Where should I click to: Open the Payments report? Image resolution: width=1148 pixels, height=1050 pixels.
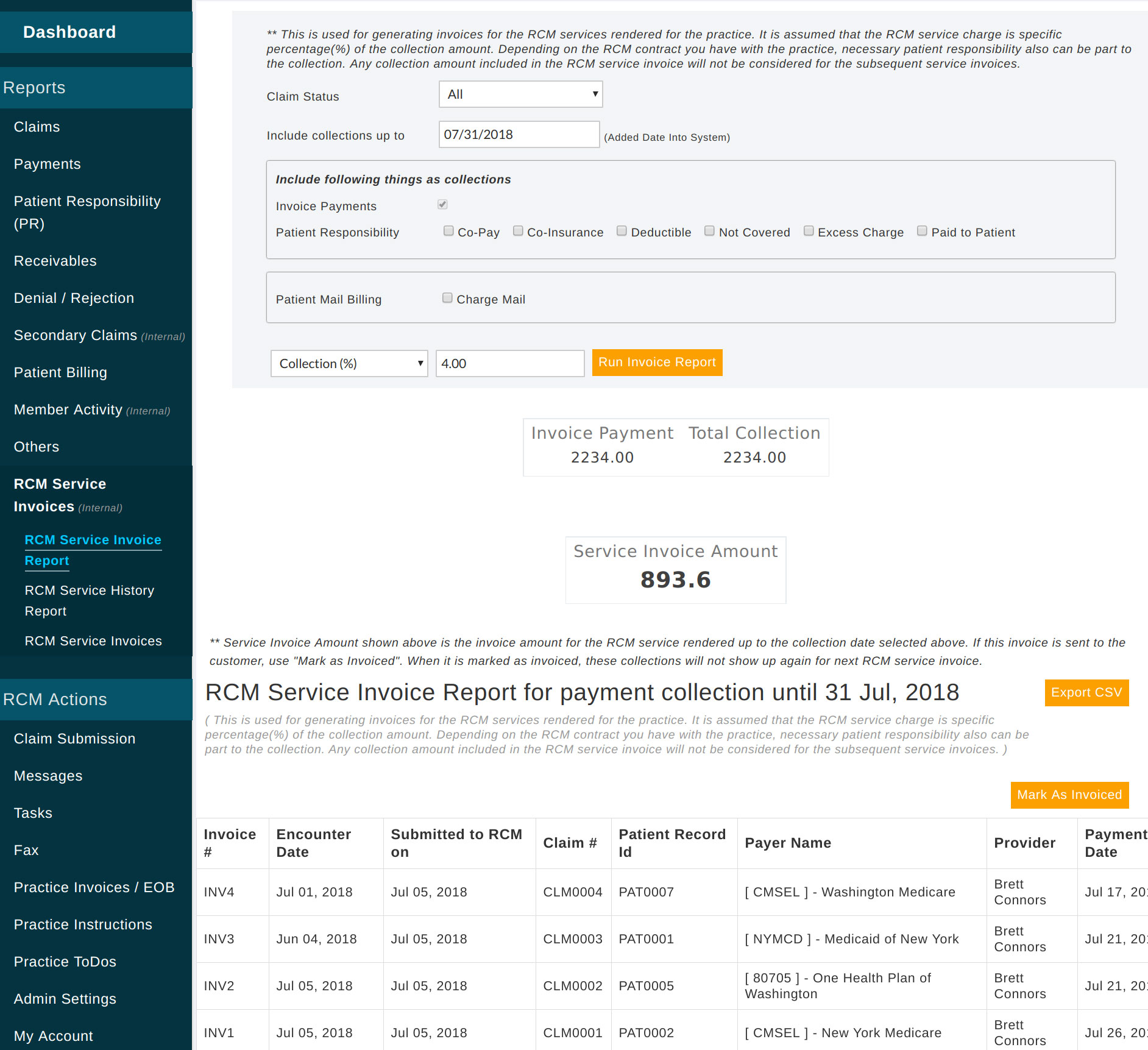click(x=47, y=164)
